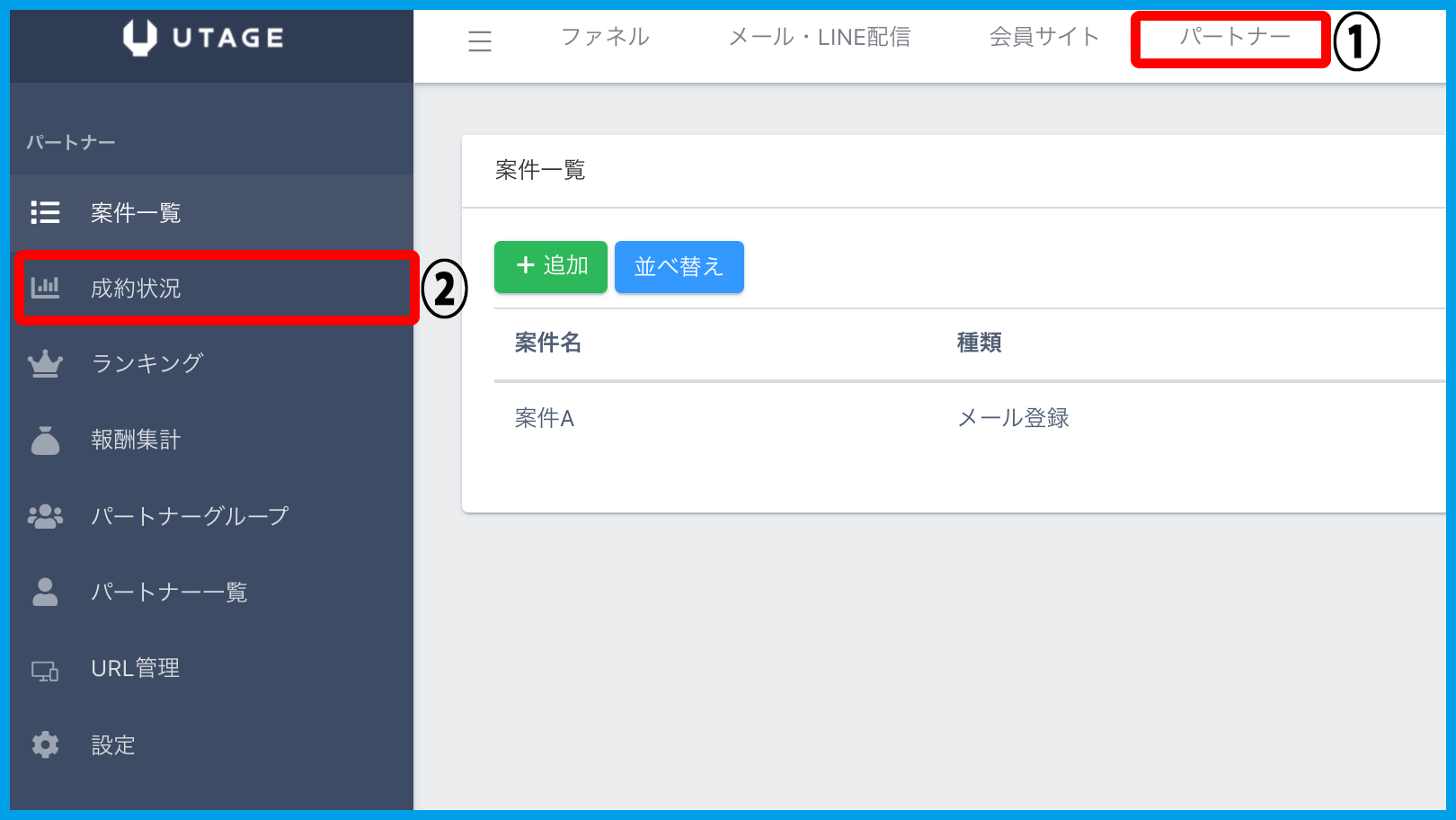Click the 案件名 column header
Viewport: 1456px width, 820px height.
pos(548,343)
